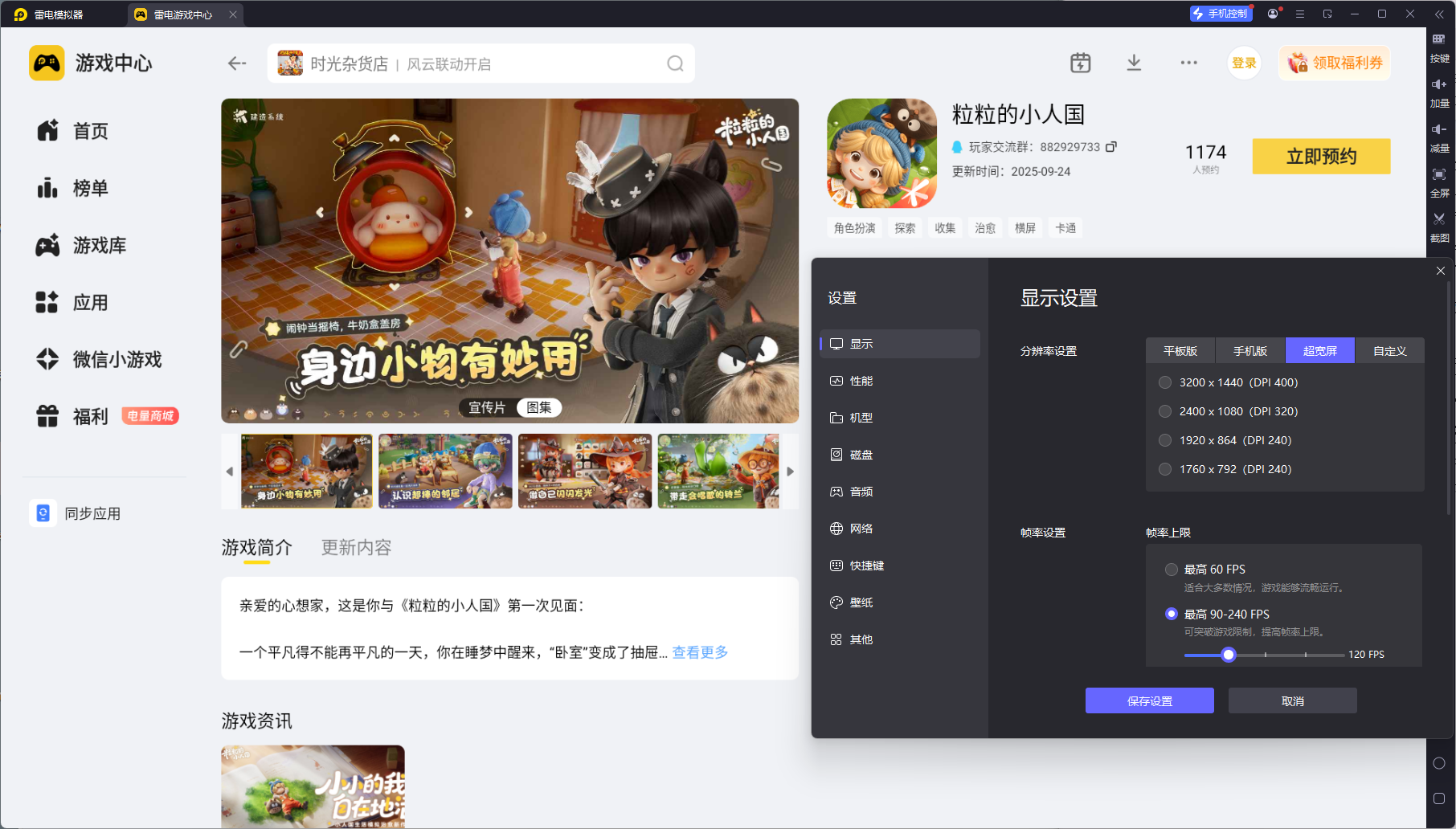Viewport: 1456px width, 829px height.
Task: Switch to 手机版 resolution tab
Action: 1250,350
